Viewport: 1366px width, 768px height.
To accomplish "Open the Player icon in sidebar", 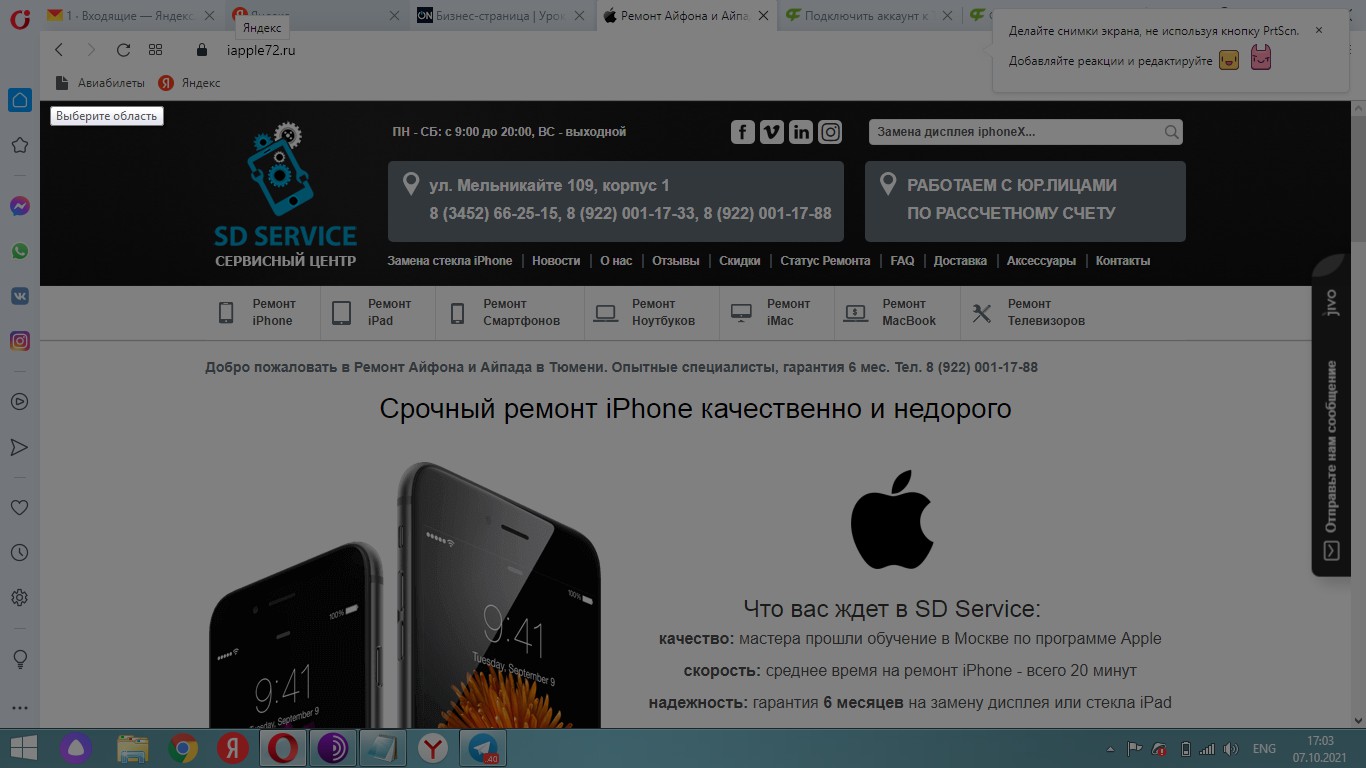I will (x=19, y=401).
